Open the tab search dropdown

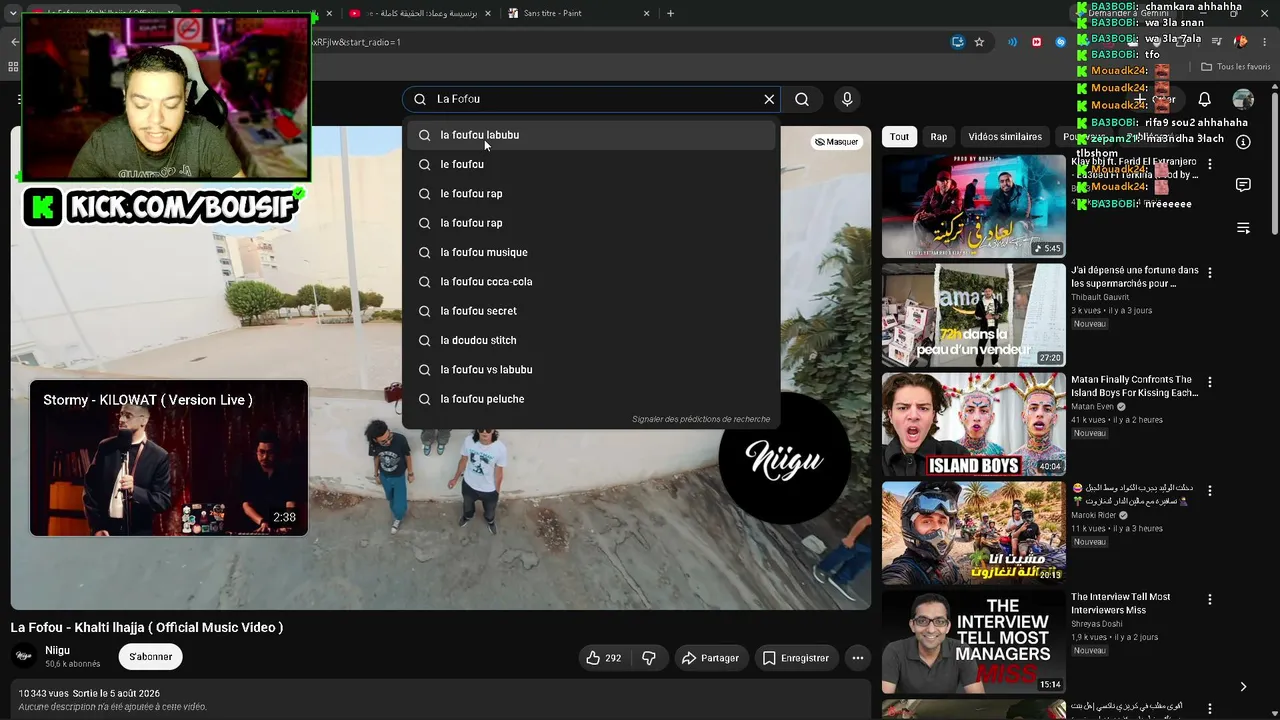(13, 13)
